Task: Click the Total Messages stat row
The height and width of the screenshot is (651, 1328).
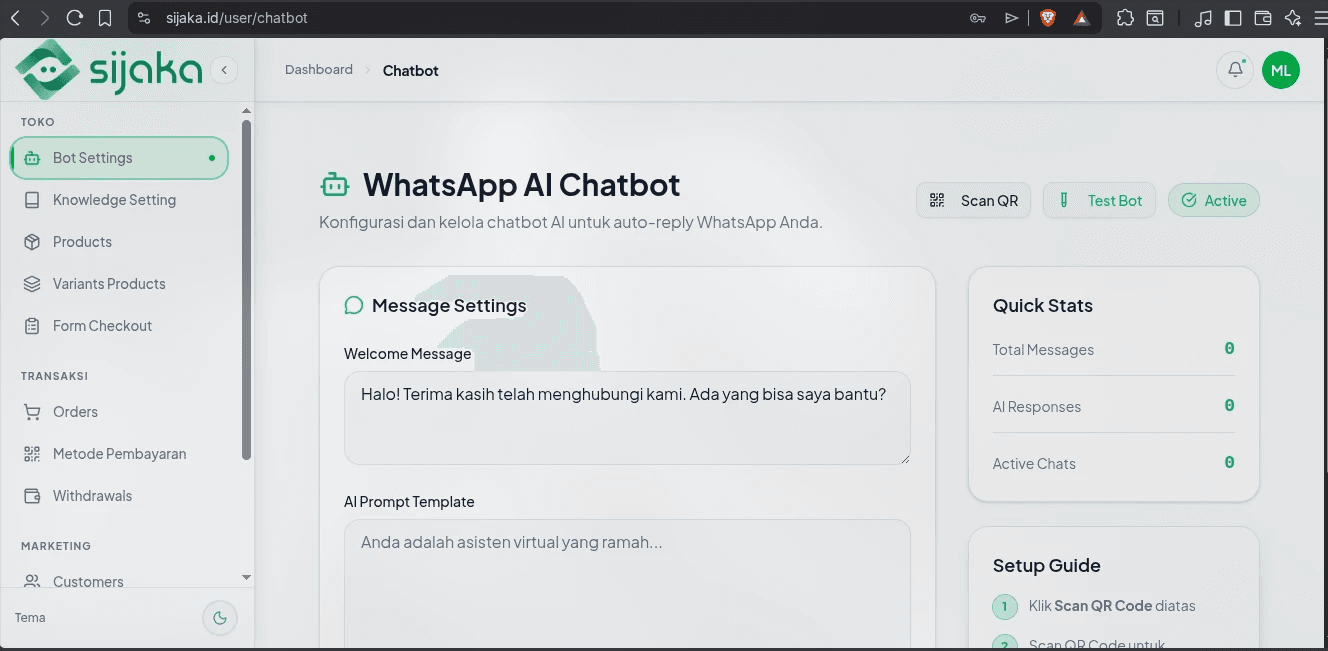Action: coord(1114,349)
